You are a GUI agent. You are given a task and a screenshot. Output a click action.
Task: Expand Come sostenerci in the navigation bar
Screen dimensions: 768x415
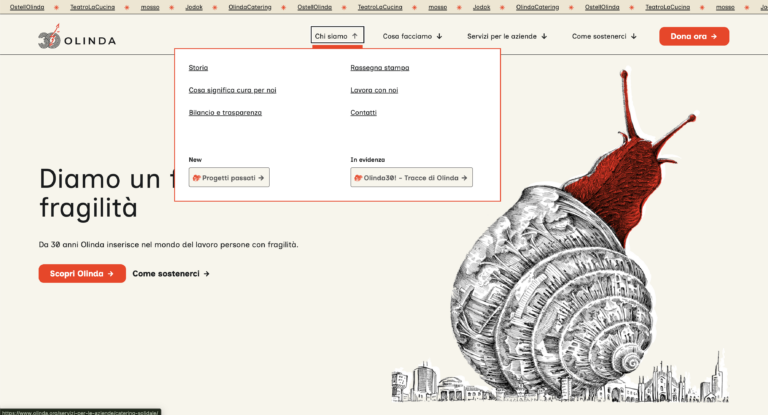click(604, 36)
